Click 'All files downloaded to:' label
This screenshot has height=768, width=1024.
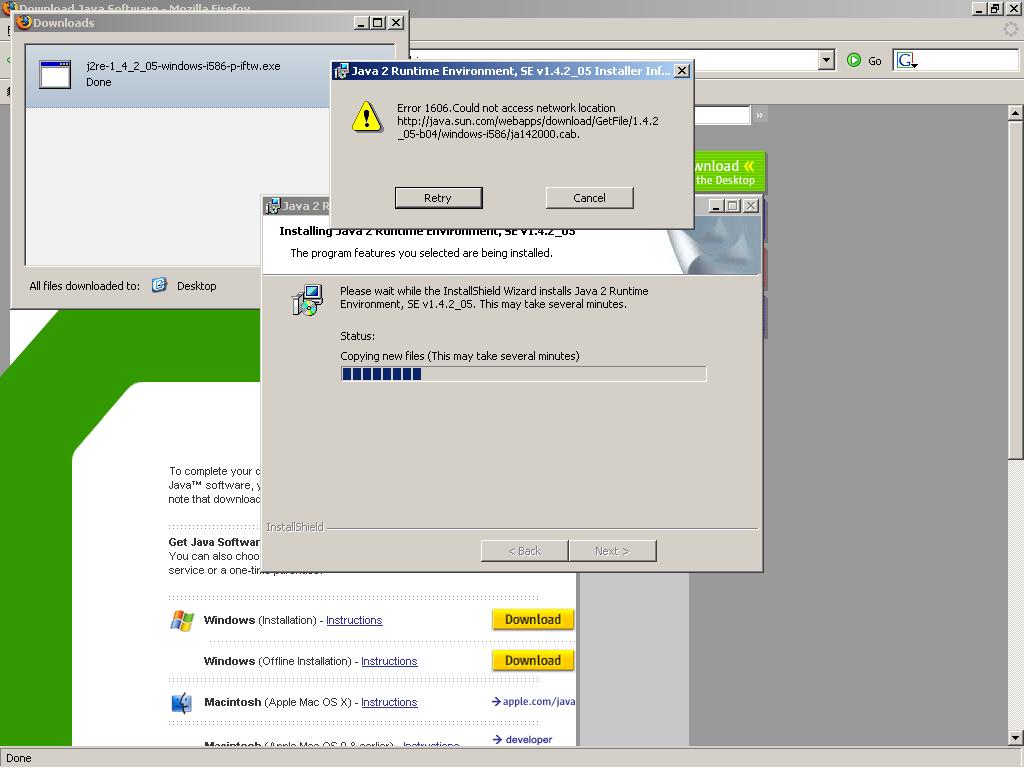pyautogui.click(x=84, y=286)
